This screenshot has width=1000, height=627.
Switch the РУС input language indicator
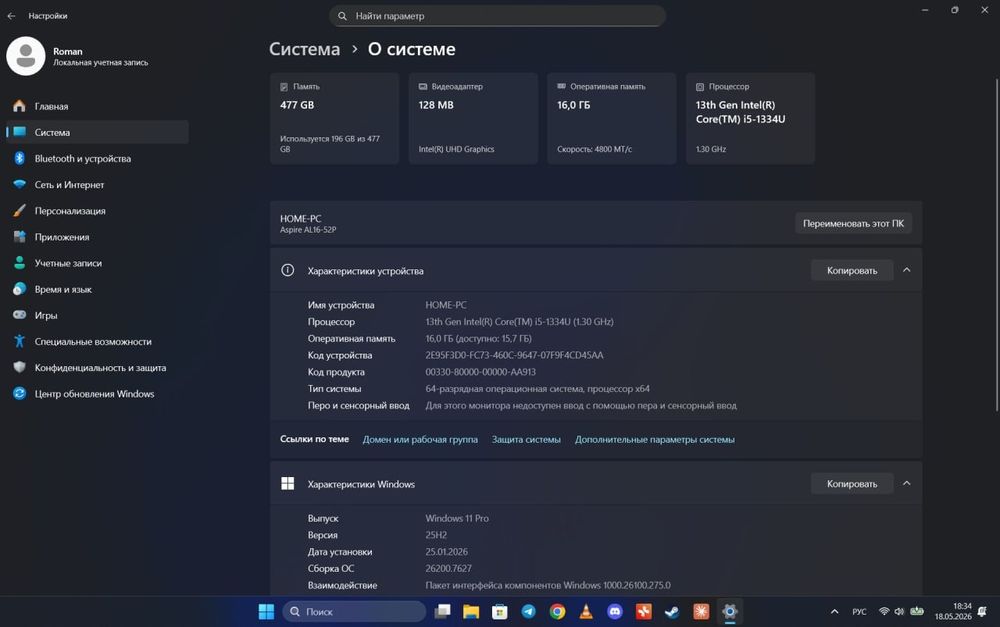click(859, 612)
